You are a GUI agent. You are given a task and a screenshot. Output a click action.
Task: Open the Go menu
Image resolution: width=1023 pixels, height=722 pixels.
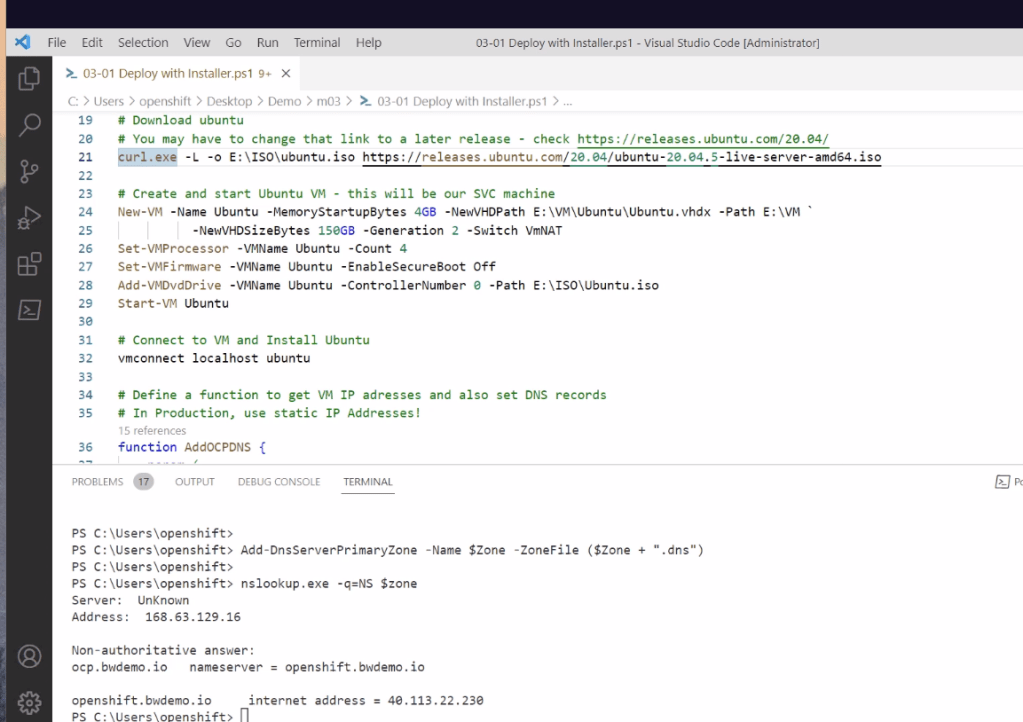(x=233, y=42)
